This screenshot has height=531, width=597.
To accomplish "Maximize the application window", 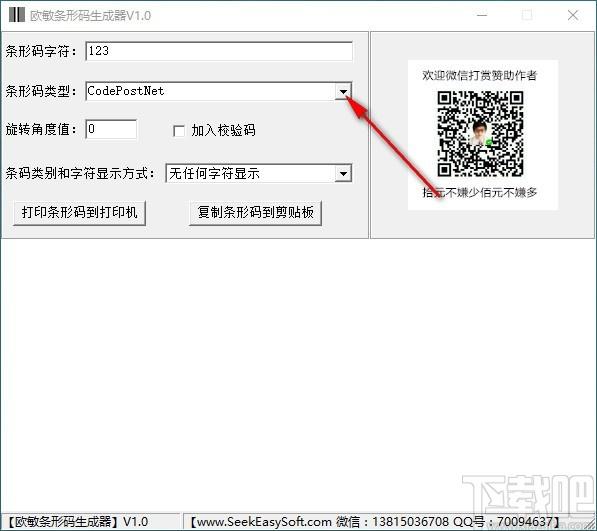I will point(527,15).
